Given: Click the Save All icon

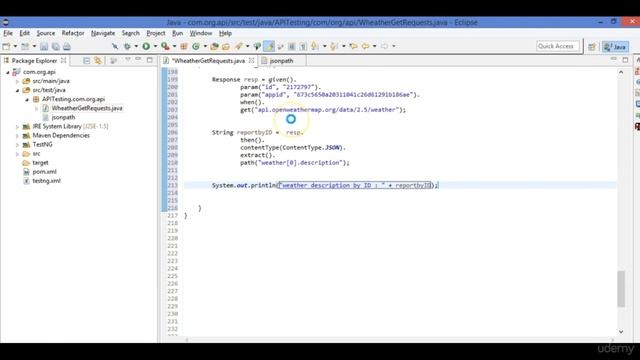Looking at the screenshot, I should click(x=56, y=47).
